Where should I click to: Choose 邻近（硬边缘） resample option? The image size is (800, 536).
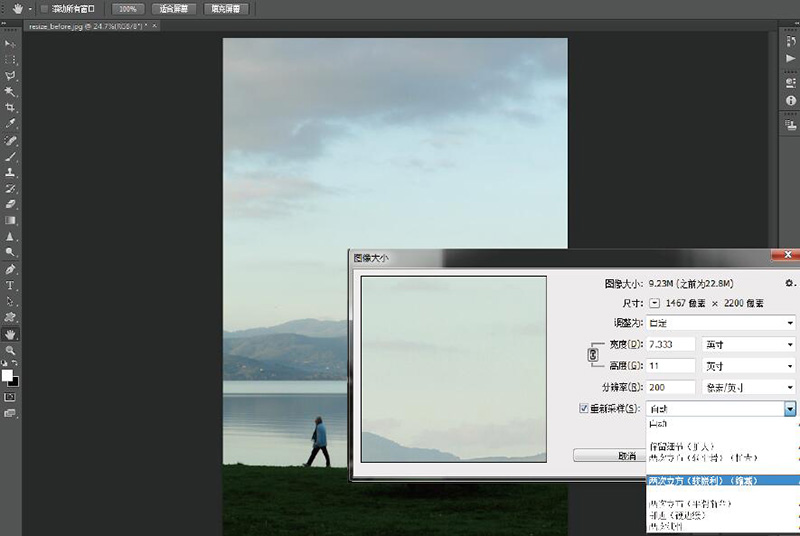[x=722, y=515]
